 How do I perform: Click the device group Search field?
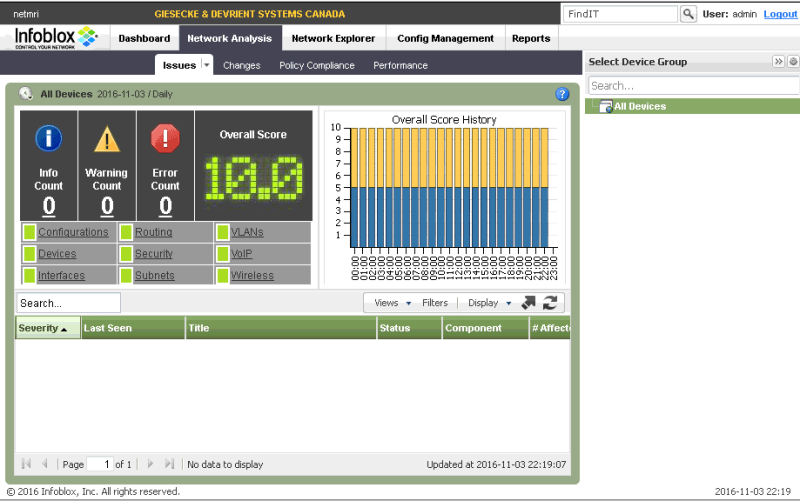pyautogui.click(x=694, y=86)
